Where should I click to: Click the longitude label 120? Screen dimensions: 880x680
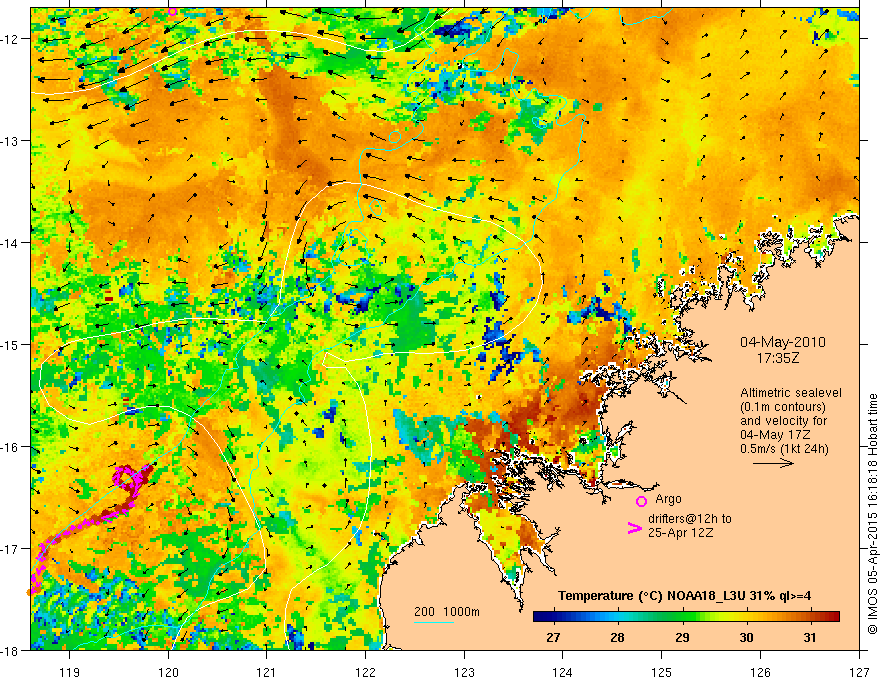click(x=168, y=672)
